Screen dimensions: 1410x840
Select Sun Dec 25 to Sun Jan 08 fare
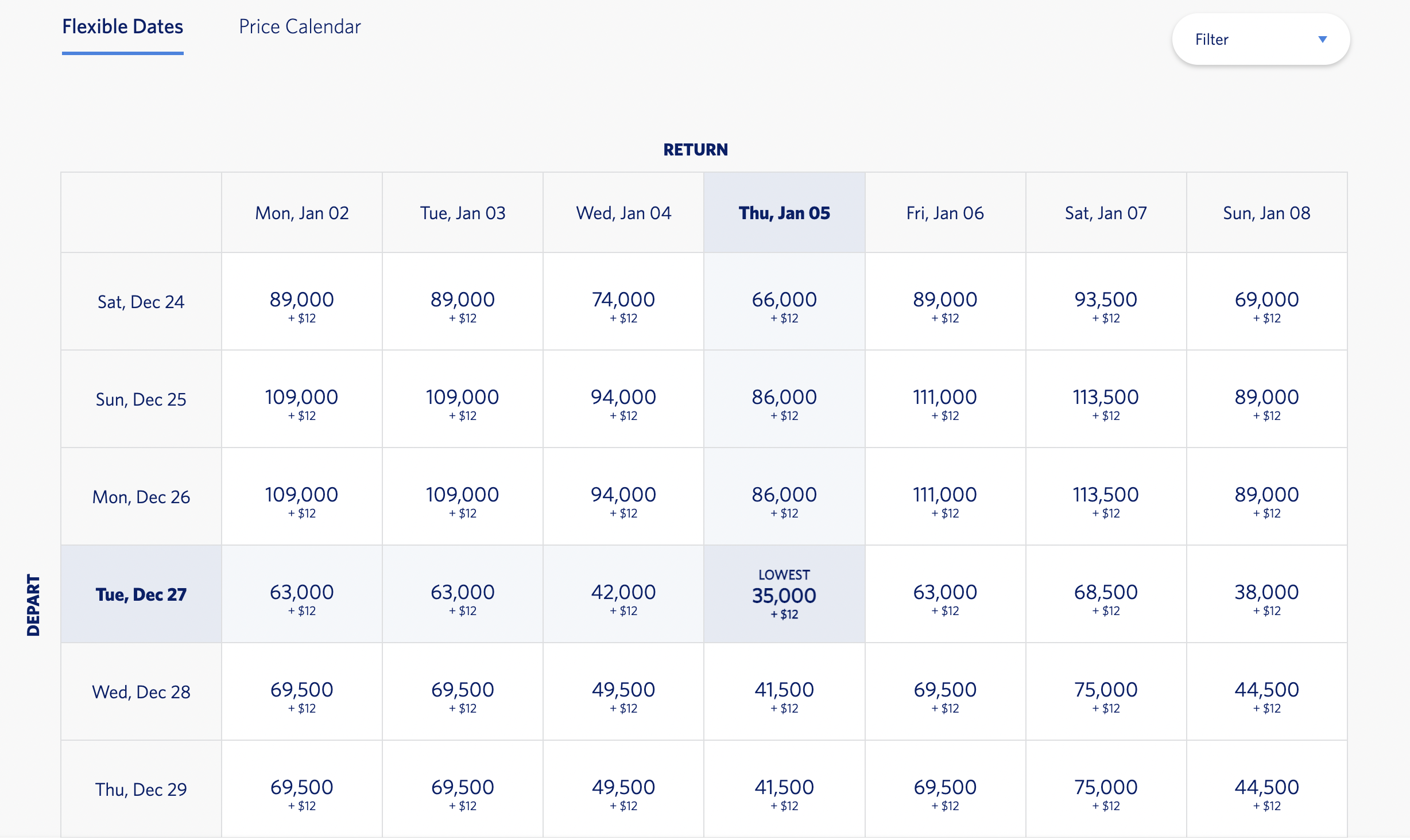[1266, 399]
